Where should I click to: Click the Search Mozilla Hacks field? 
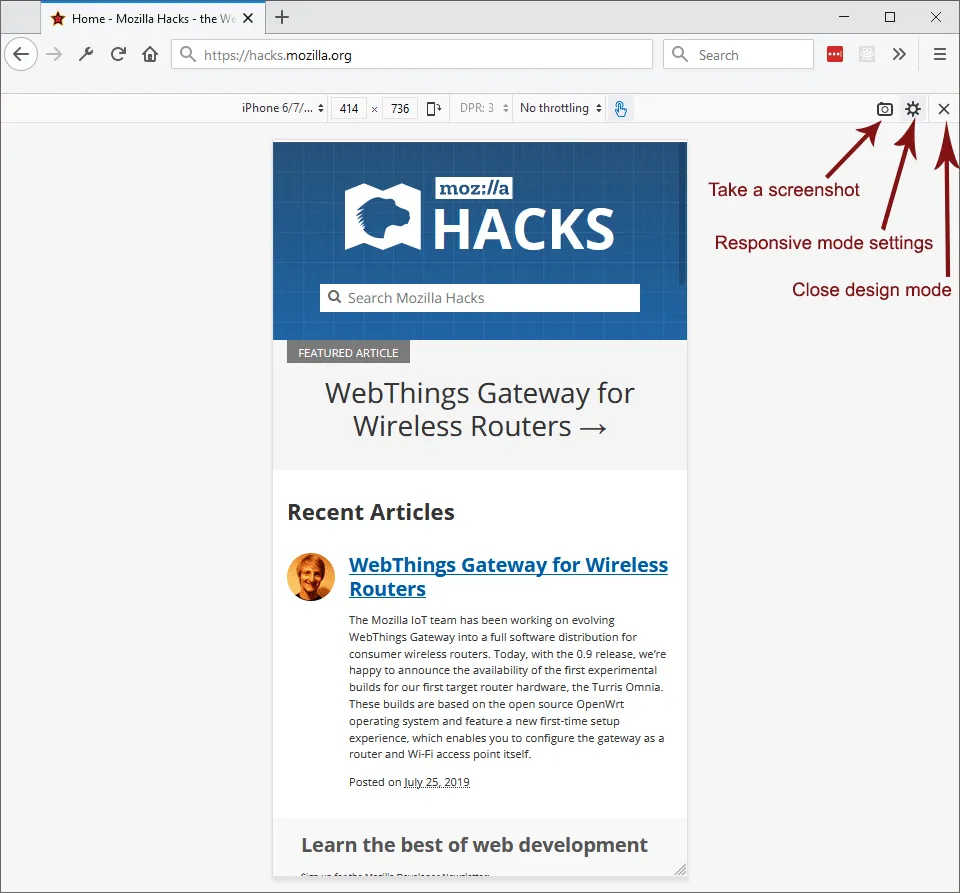(x=479, y=297)
